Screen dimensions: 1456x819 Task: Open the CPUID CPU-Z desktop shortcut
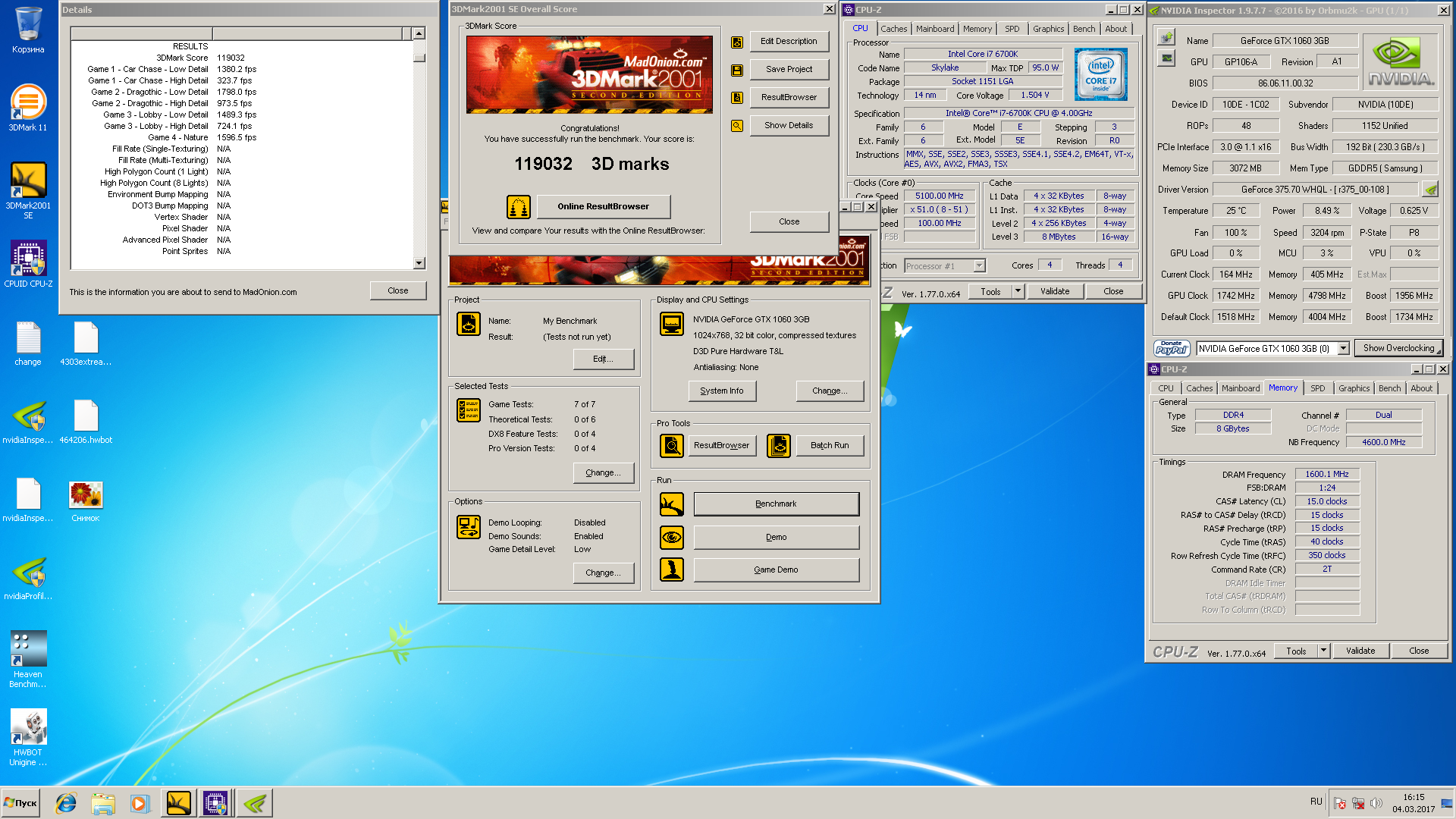click(x=28, y=264)
